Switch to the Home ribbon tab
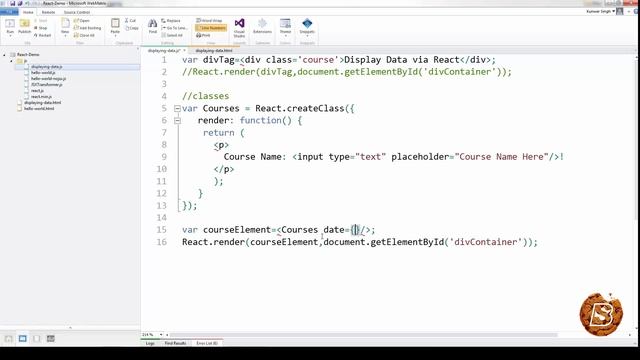Viewport: 640px width, 360px height. 28,12
